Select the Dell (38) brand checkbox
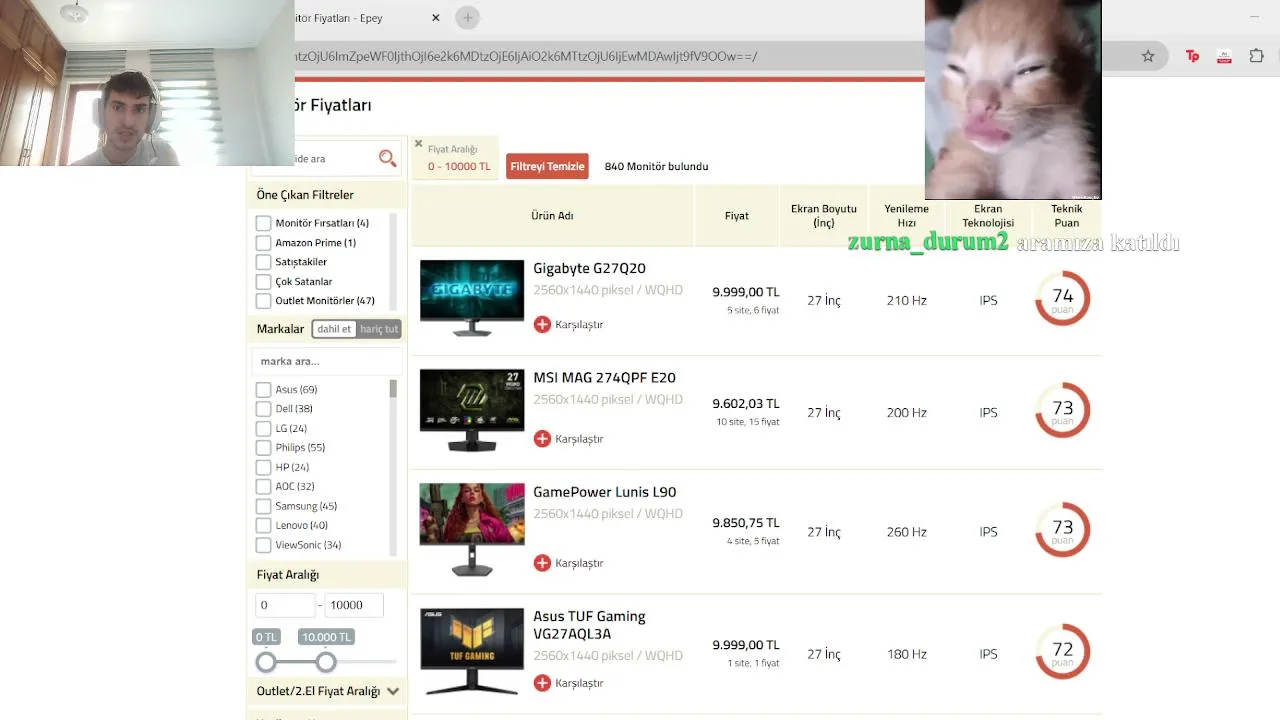This screenshot has height=720, width=1280. tap(263, 409)
